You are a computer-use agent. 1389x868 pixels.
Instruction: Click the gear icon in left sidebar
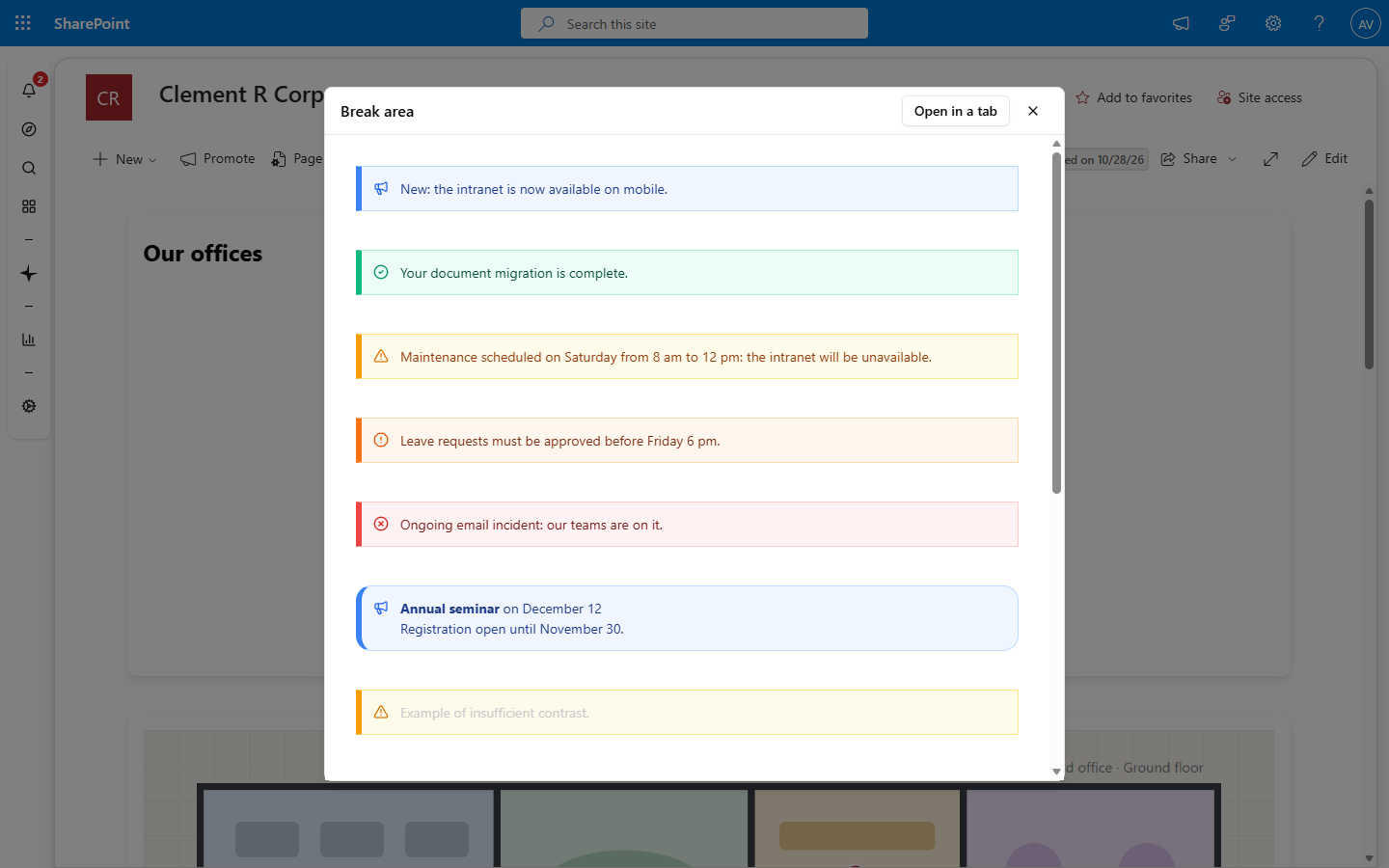click(x=29, y=406)
